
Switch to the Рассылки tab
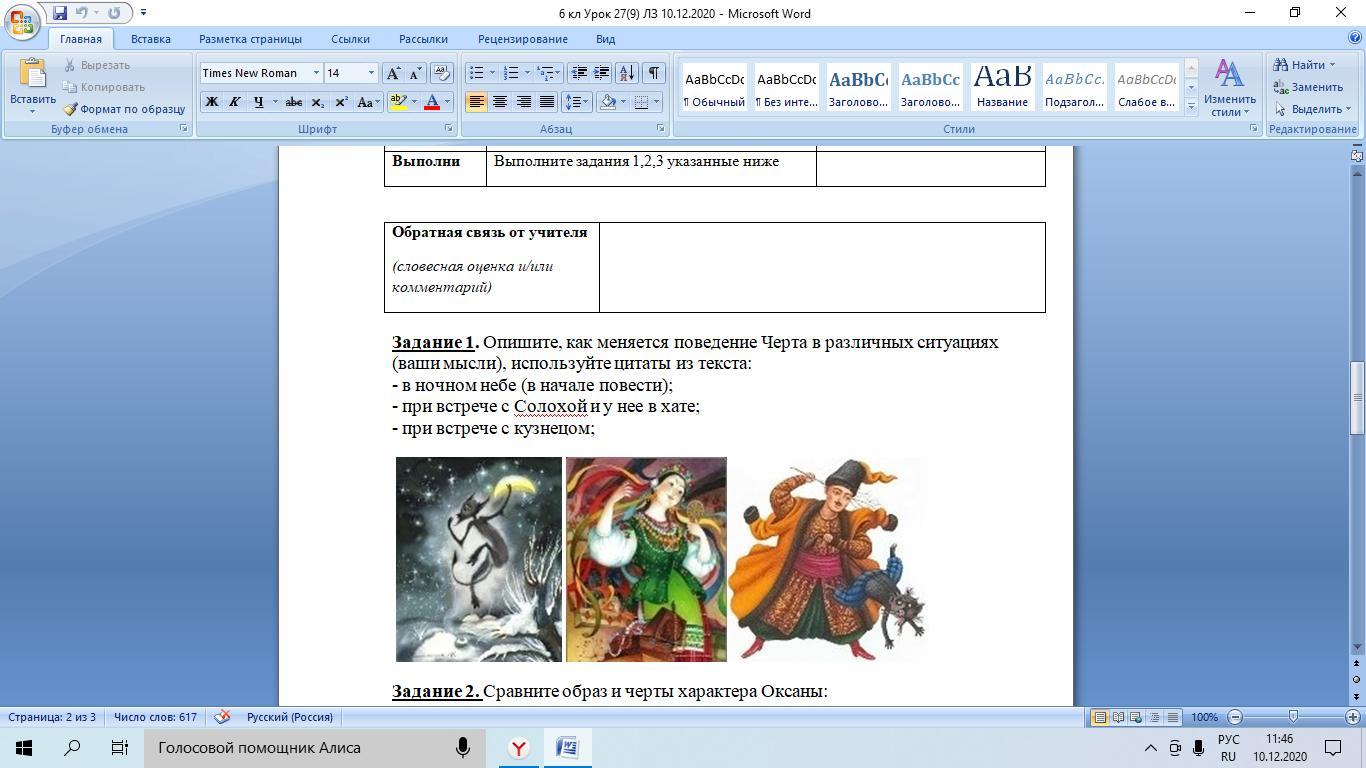423,39
